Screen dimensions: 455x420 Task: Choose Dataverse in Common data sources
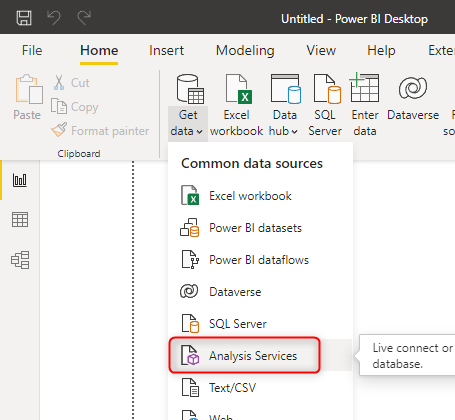coord(260,292)
